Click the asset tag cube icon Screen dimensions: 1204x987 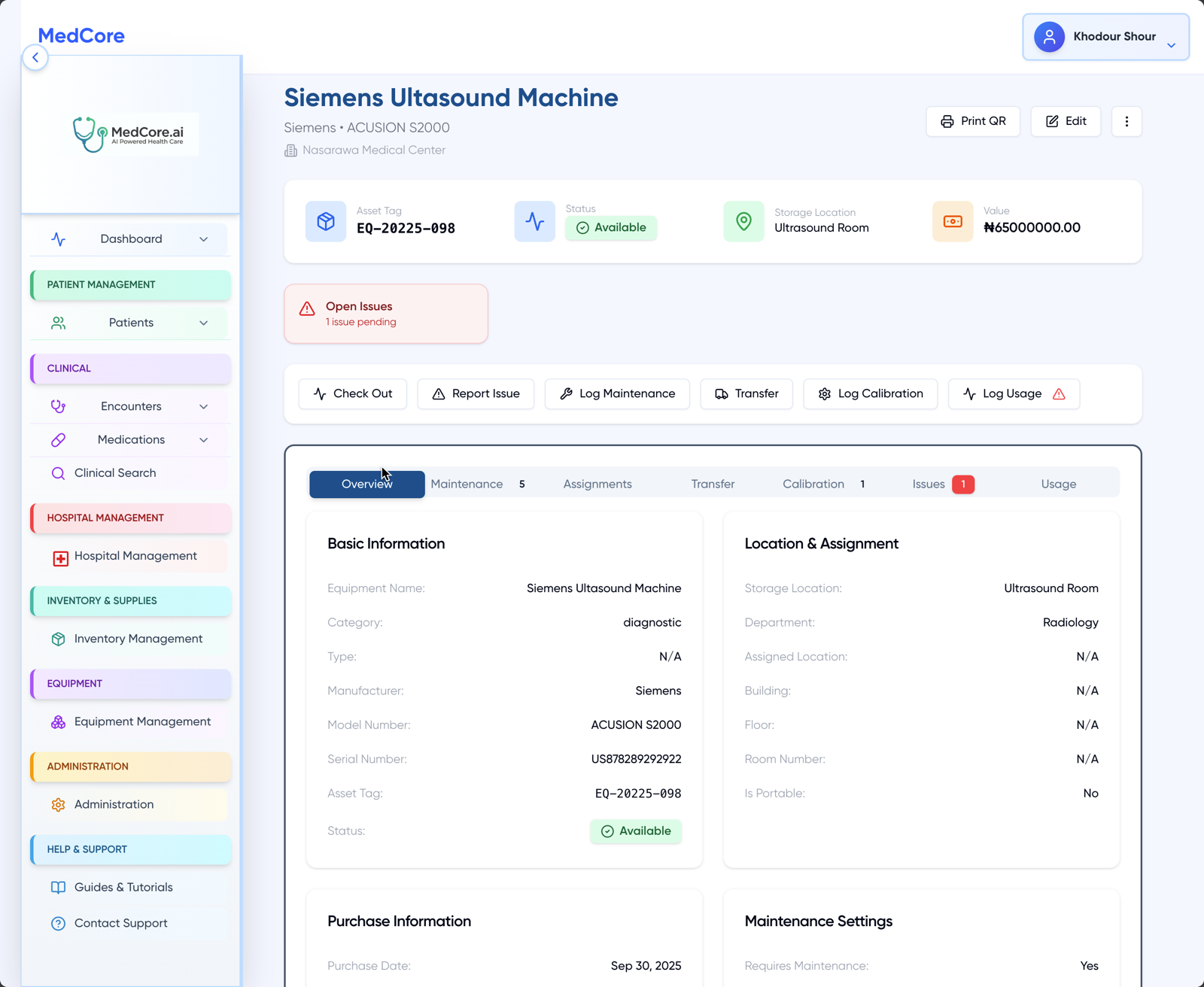[x=326, y=221]
